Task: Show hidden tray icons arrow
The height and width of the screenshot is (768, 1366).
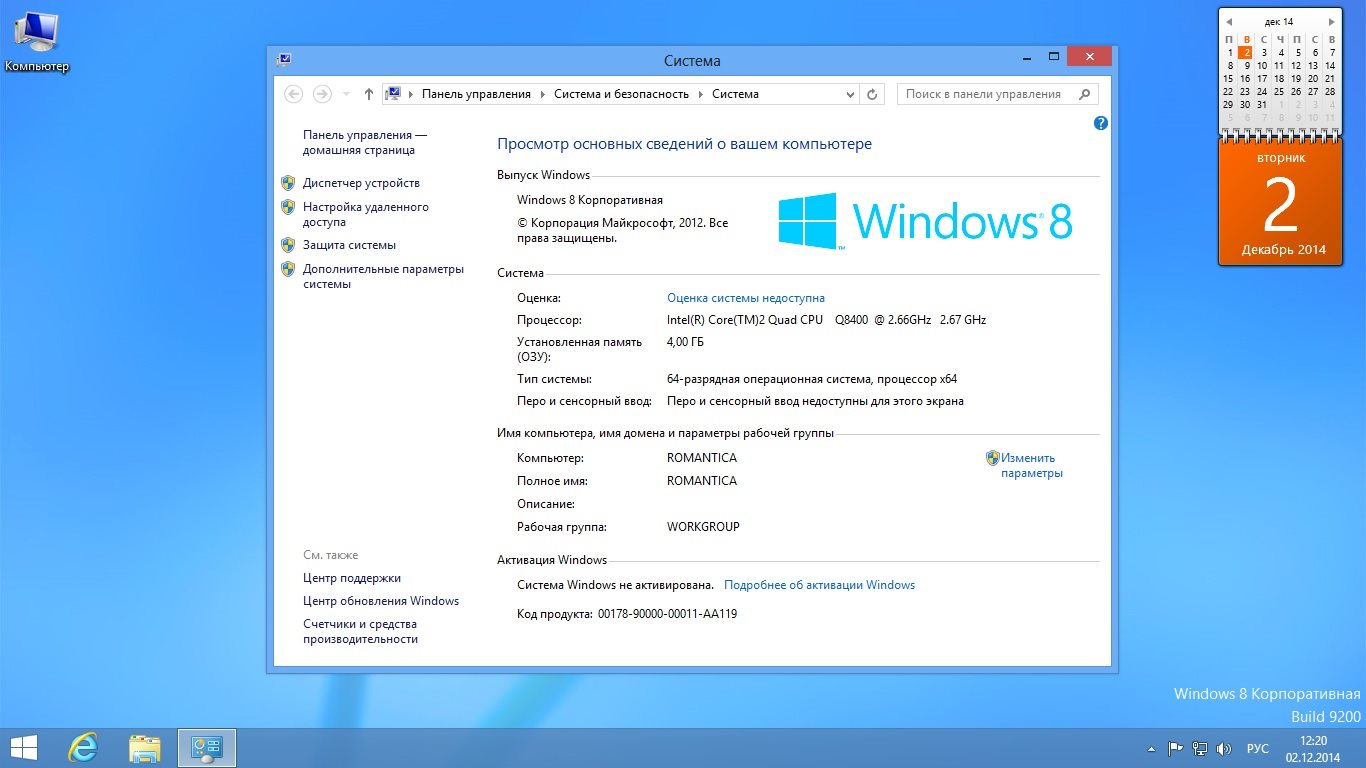Action: click(1151, 748)
